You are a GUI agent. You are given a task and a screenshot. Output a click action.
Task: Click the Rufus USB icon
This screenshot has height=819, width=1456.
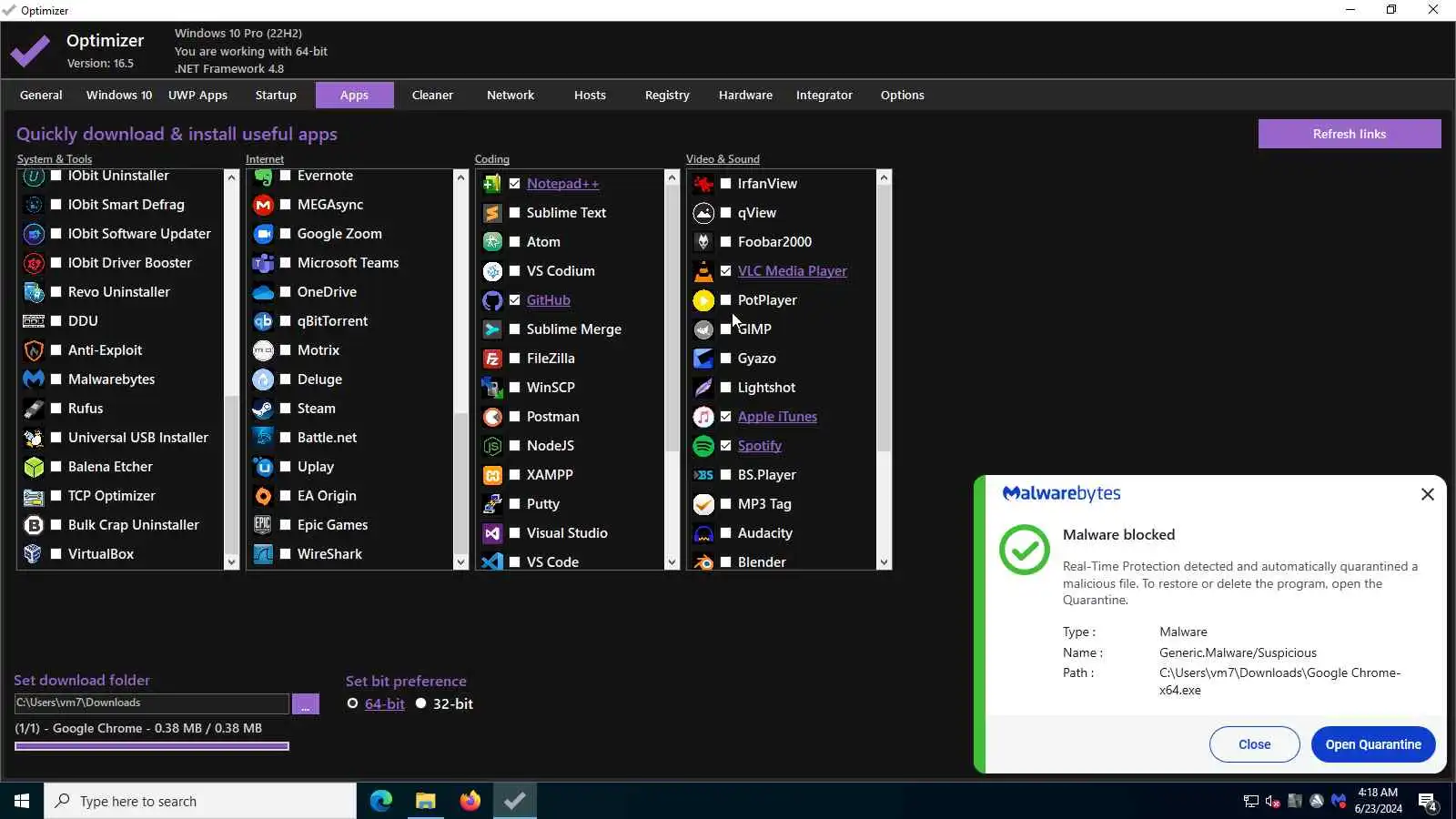coord(34,409)
